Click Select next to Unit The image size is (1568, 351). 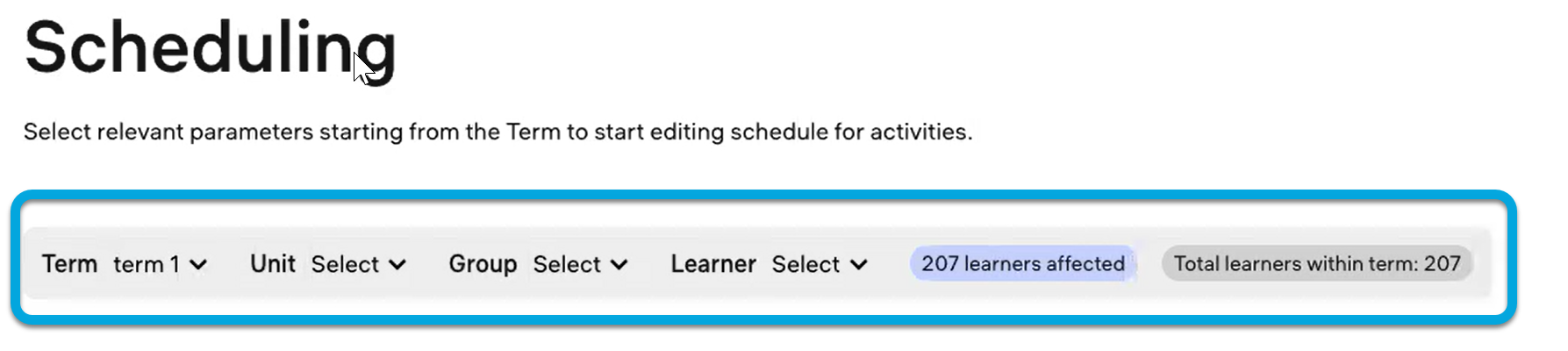[345, 265]
